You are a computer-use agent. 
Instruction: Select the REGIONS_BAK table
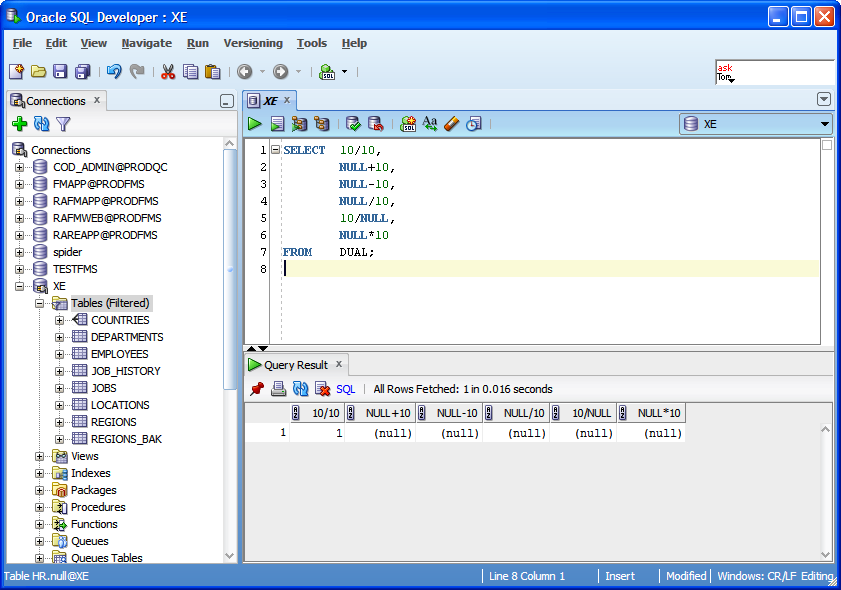click(126, 439)
